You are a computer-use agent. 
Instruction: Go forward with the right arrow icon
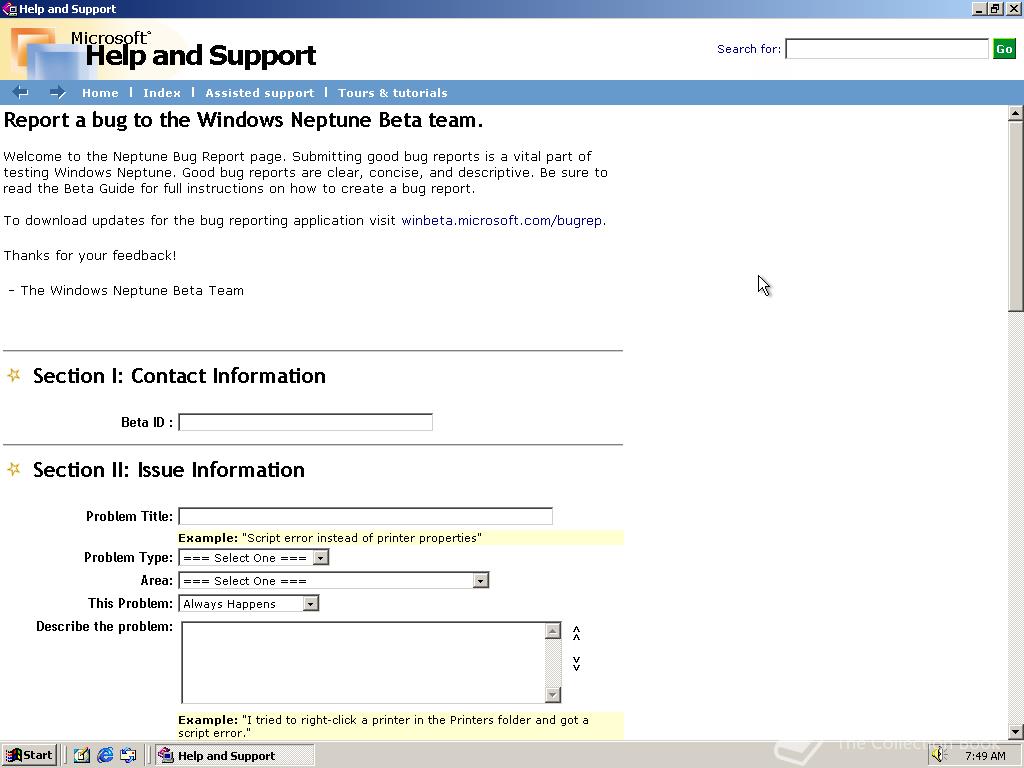(57, 93)
